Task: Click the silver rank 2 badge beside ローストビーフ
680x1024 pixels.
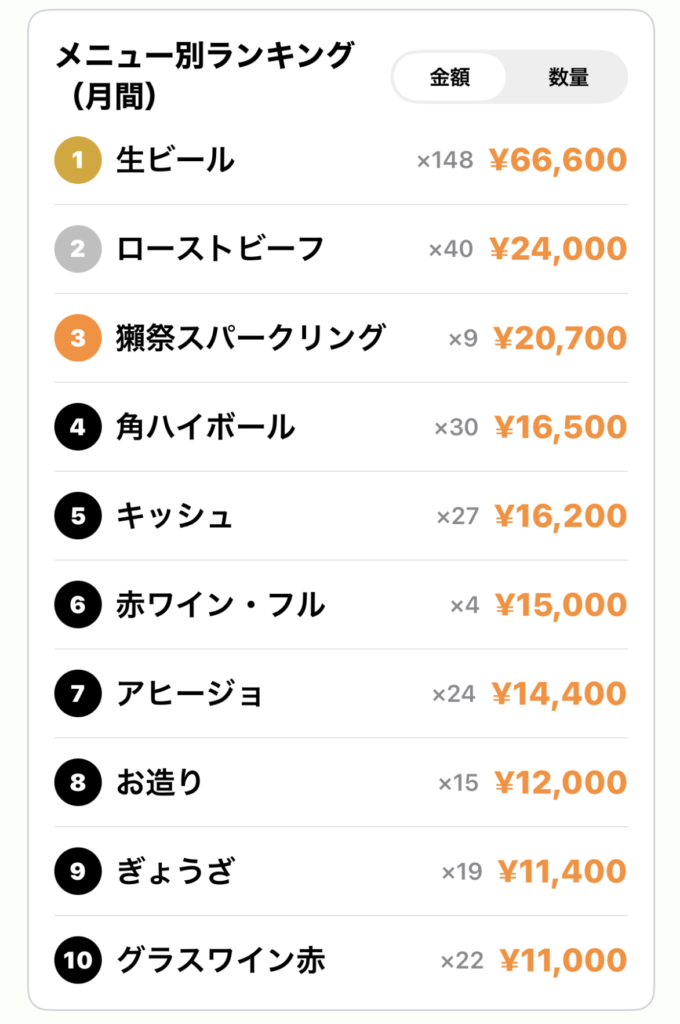Action: 77,249
